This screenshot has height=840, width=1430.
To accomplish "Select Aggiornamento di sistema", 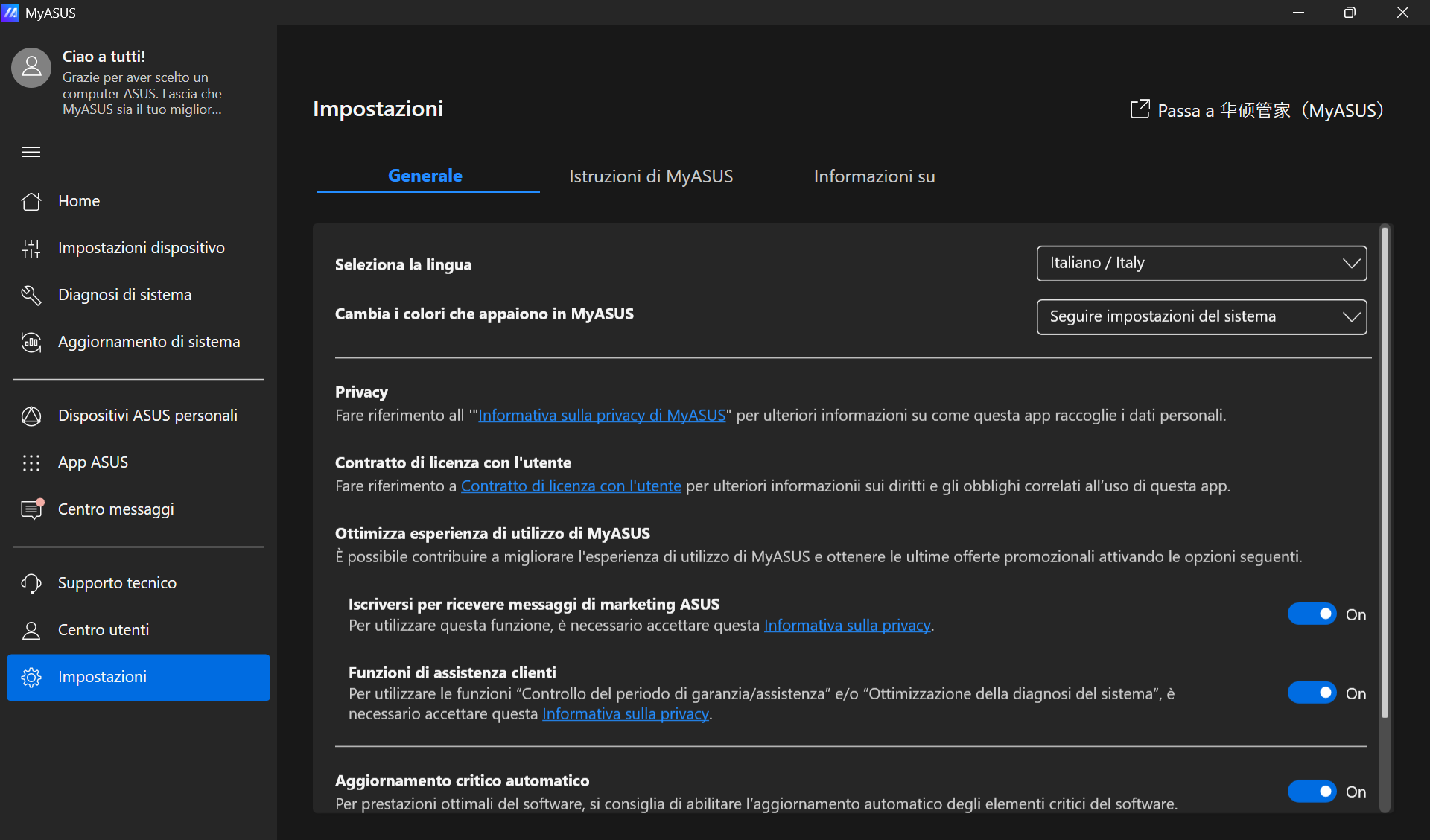I will 139,342.
